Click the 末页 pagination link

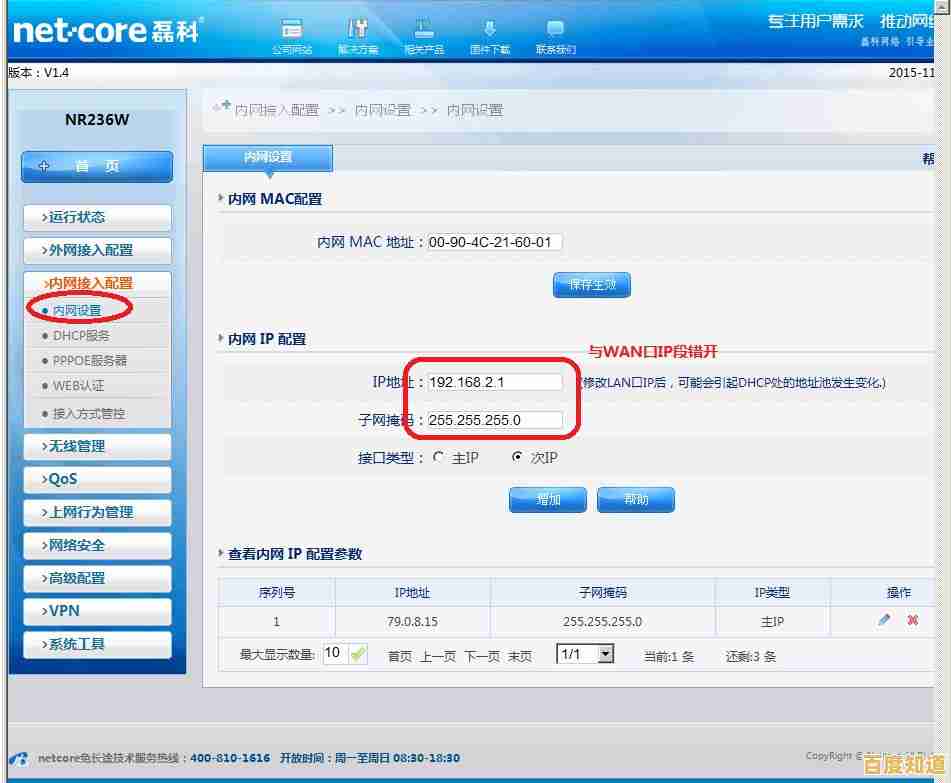pos(520,655)
